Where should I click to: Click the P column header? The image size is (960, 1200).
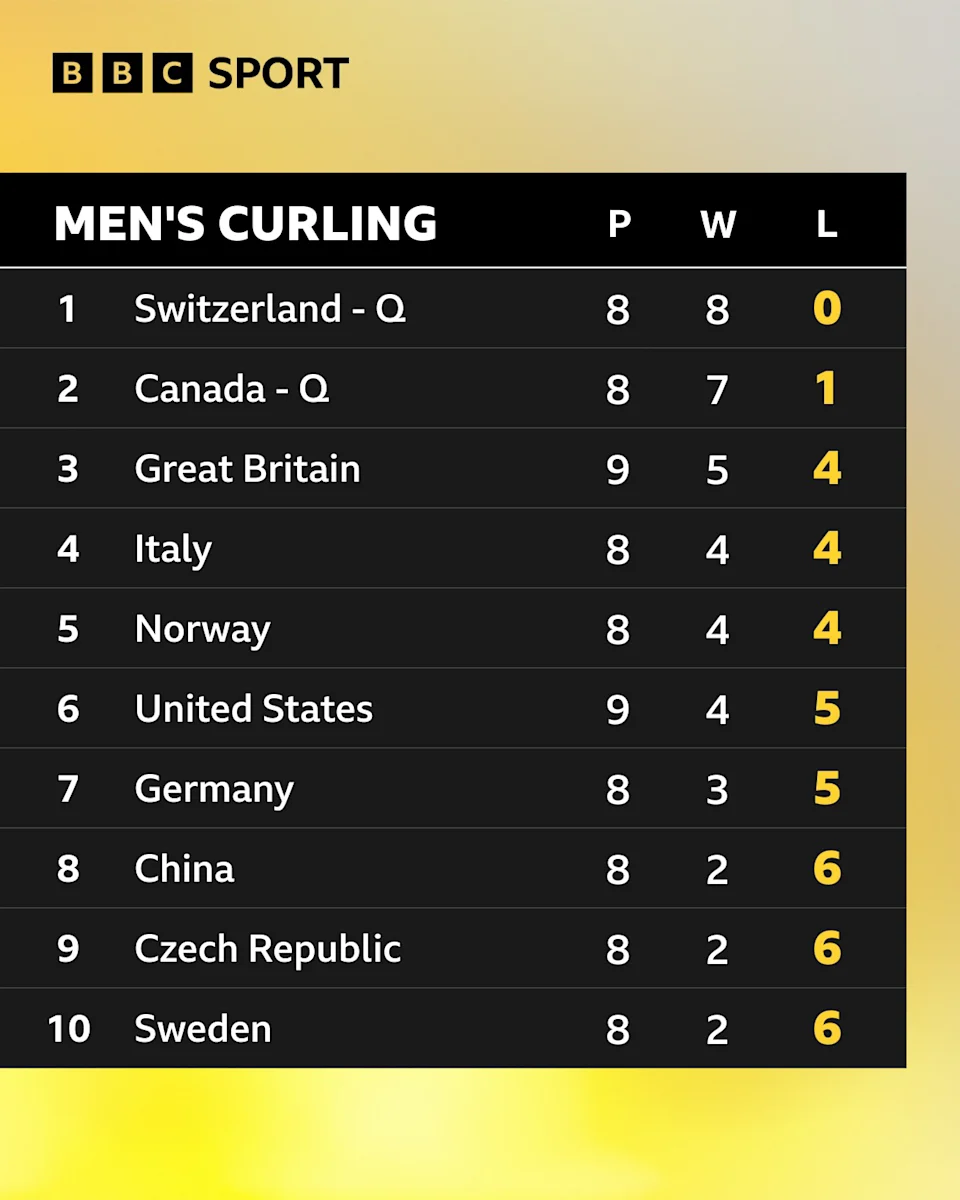coord(619,224)
